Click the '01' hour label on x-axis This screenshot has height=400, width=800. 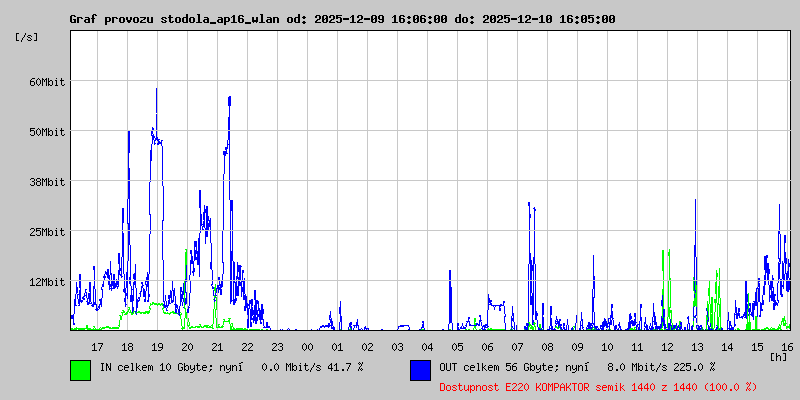click(337, 347)
